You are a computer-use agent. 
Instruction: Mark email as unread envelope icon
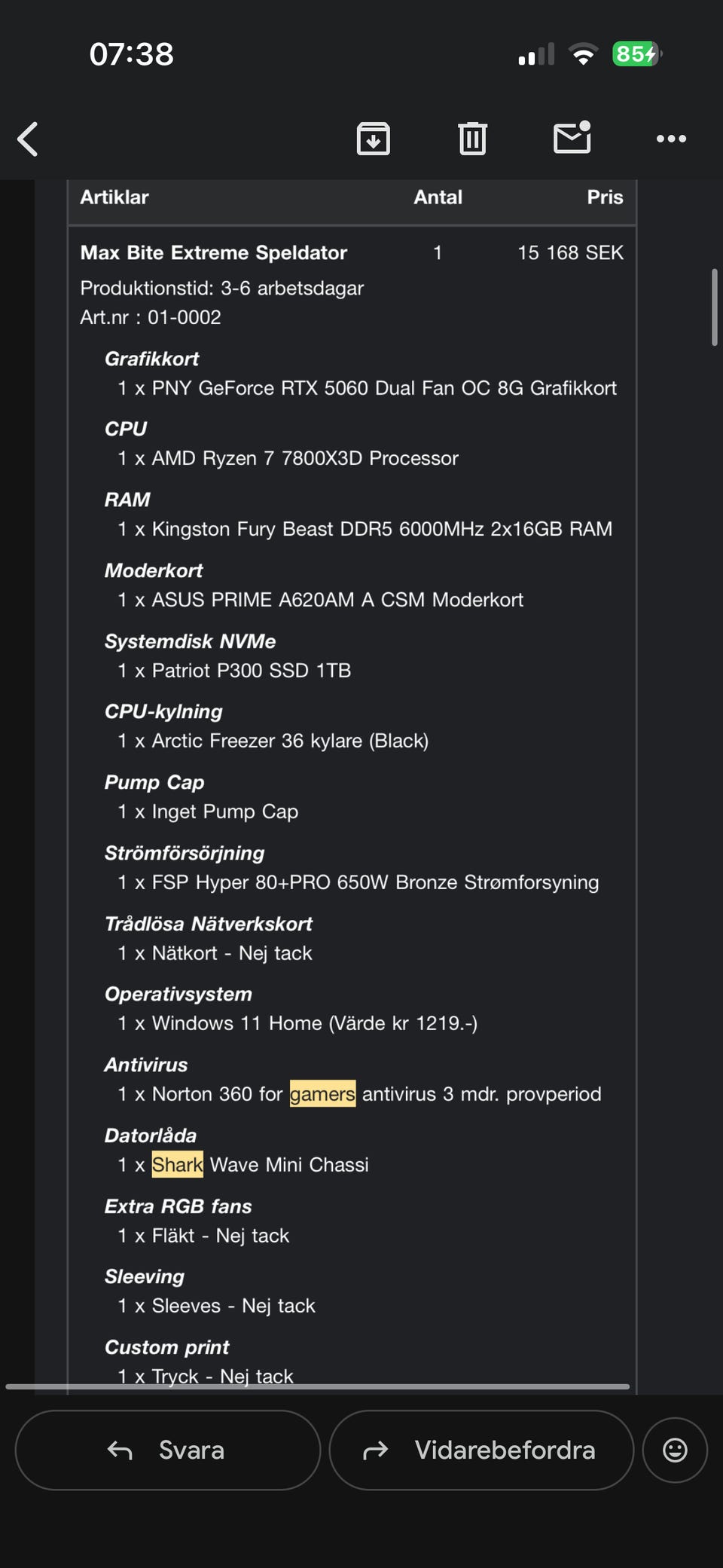(x=572, y=137)
